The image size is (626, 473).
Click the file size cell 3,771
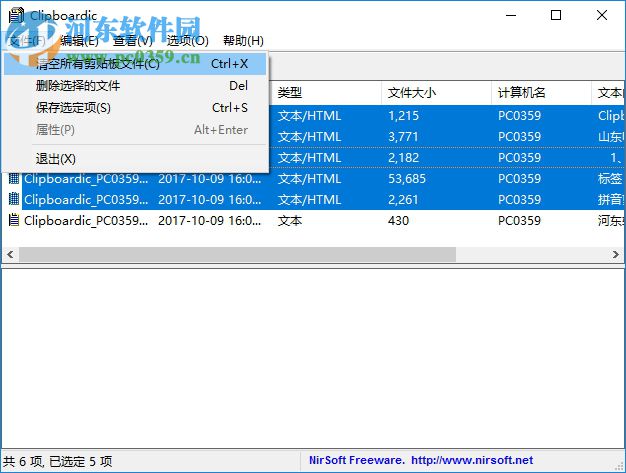click(403, 137)
